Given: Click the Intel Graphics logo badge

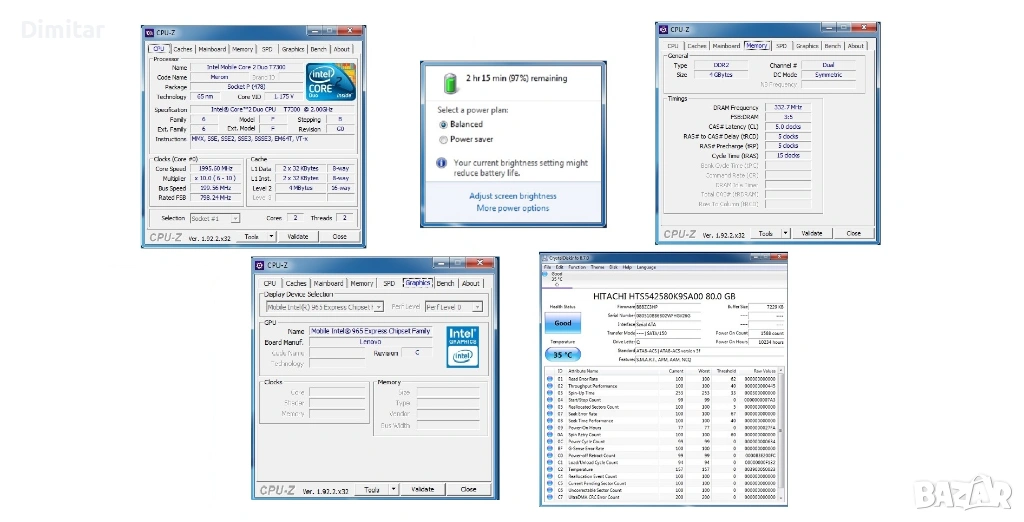Looking at the screenshot, I should tap(463, 345).
